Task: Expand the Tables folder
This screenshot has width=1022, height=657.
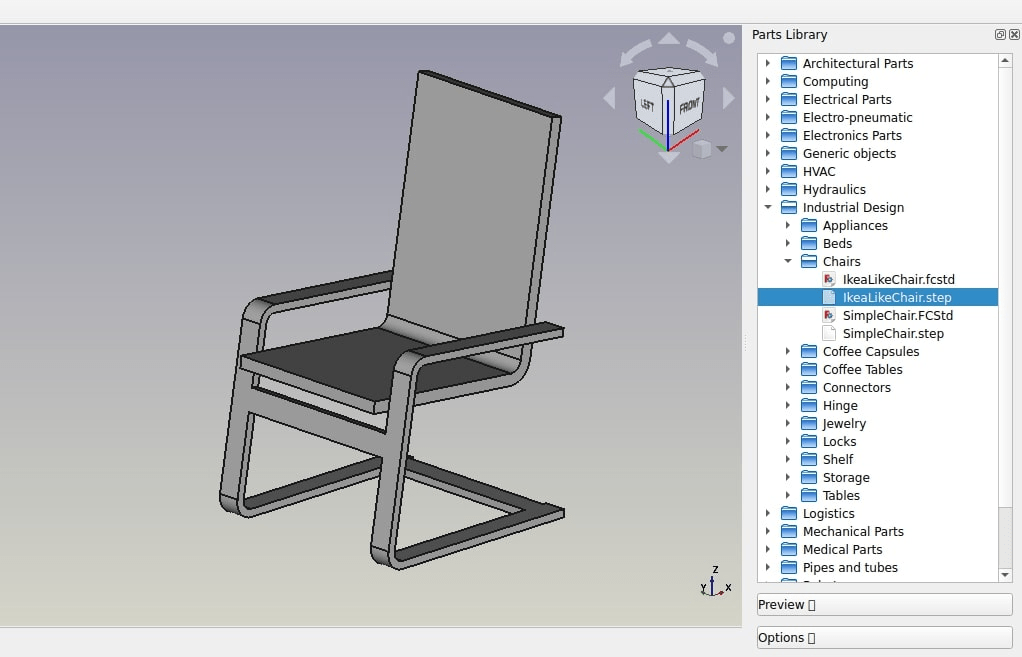Action: 789,495
